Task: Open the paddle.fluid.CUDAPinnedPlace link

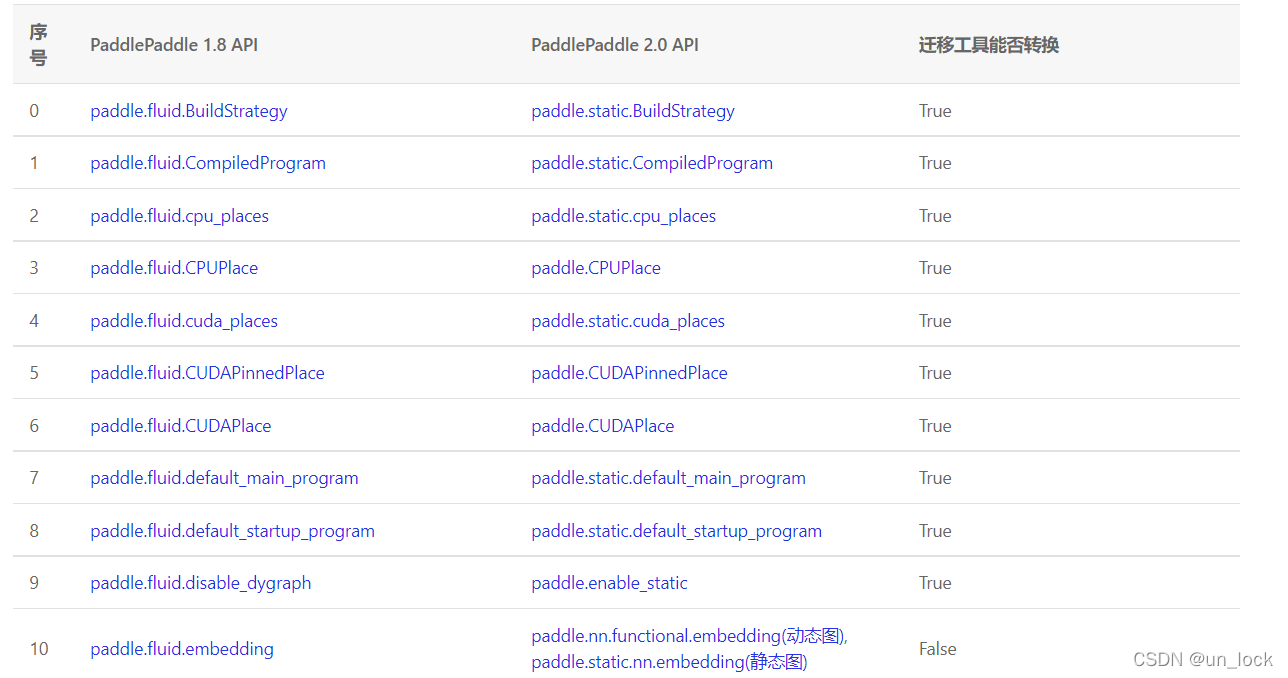Action: pos(208,373)
